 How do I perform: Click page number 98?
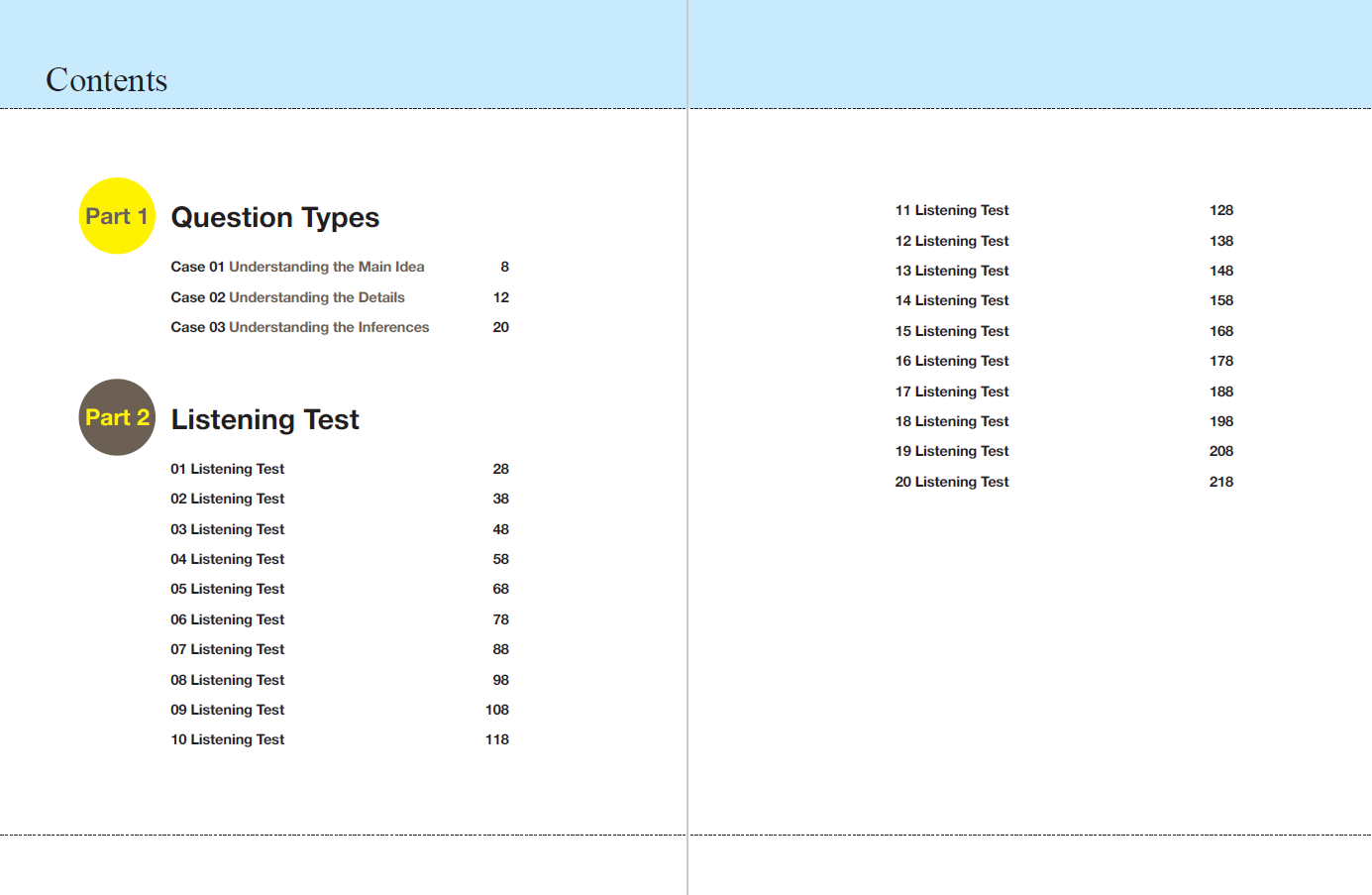pos(501,680)
